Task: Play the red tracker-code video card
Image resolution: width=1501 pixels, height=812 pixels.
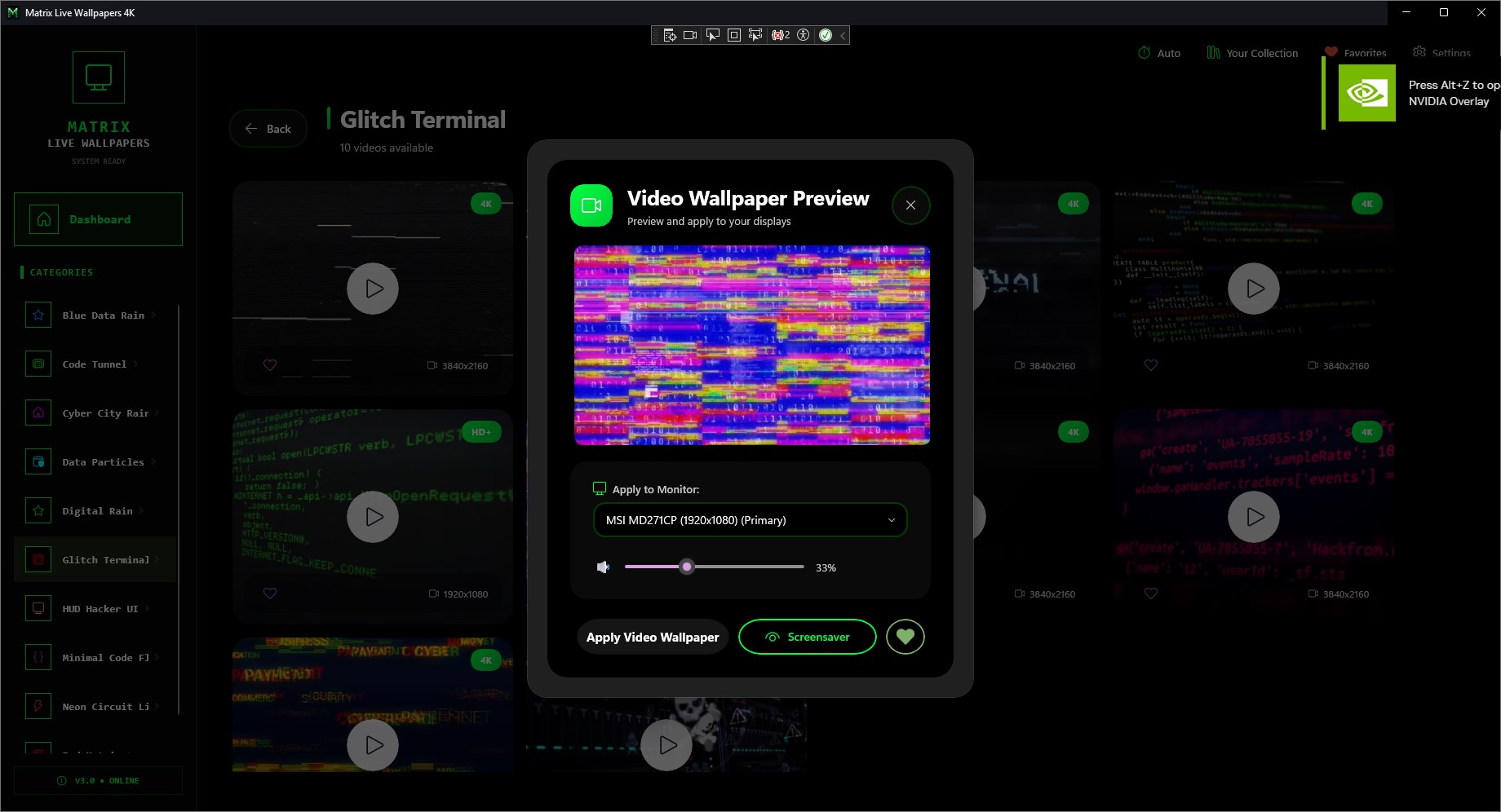Action: point(1254,517)
